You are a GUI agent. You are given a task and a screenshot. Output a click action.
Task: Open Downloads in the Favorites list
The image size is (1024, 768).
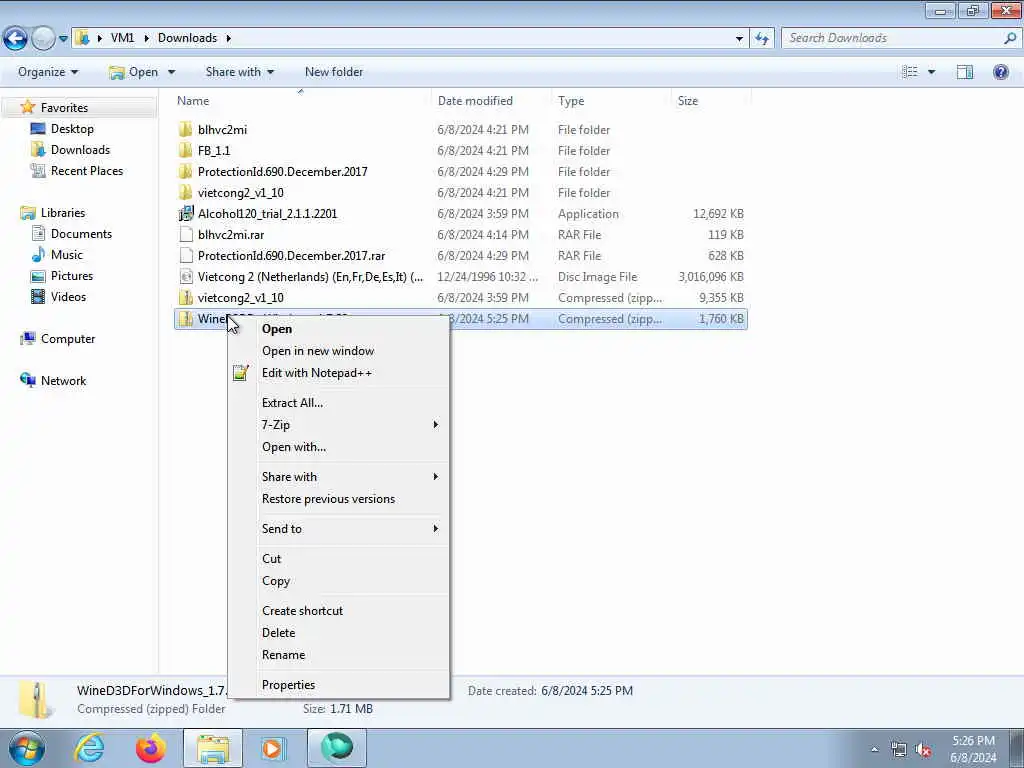tap(80, 150)
